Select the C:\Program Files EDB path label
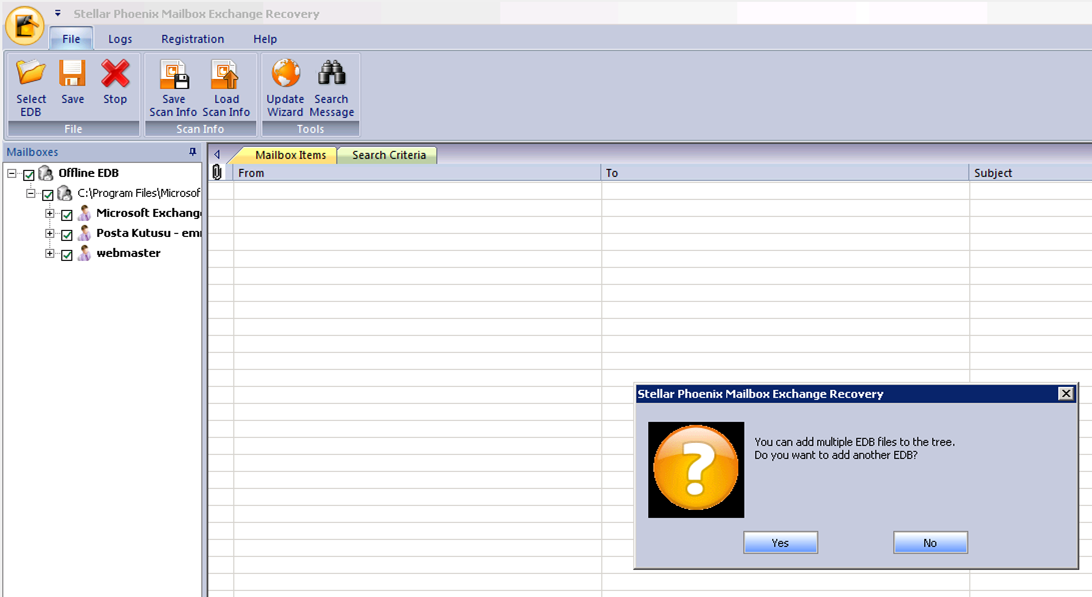Image resolution: width=1092 pixels, height=597 pixels. 139,193
